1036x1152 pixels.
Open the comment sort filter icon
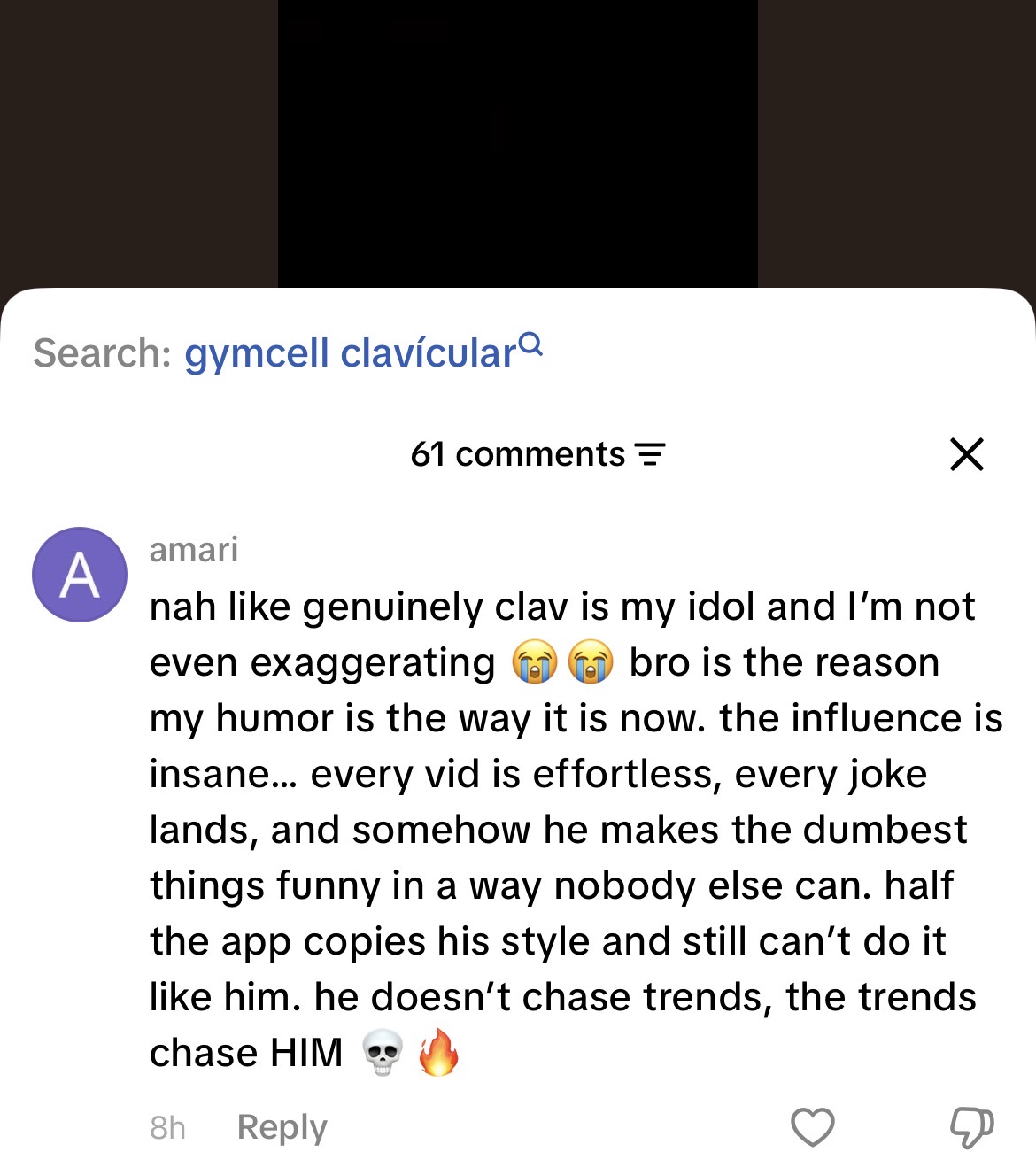(x=651, y=454)
